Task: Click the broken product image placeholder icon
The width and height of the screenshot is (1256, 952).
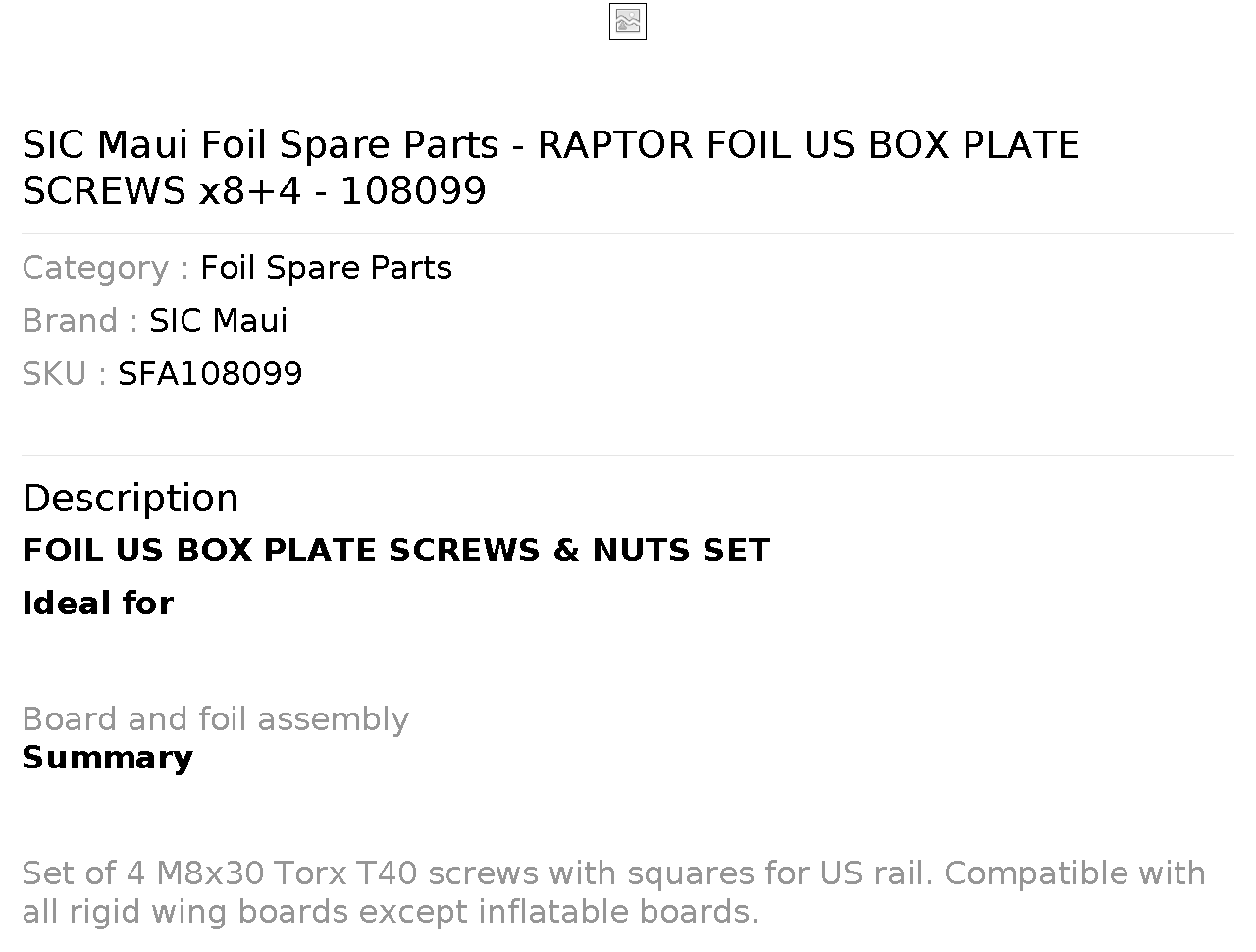Action: [x=628, y=22]
